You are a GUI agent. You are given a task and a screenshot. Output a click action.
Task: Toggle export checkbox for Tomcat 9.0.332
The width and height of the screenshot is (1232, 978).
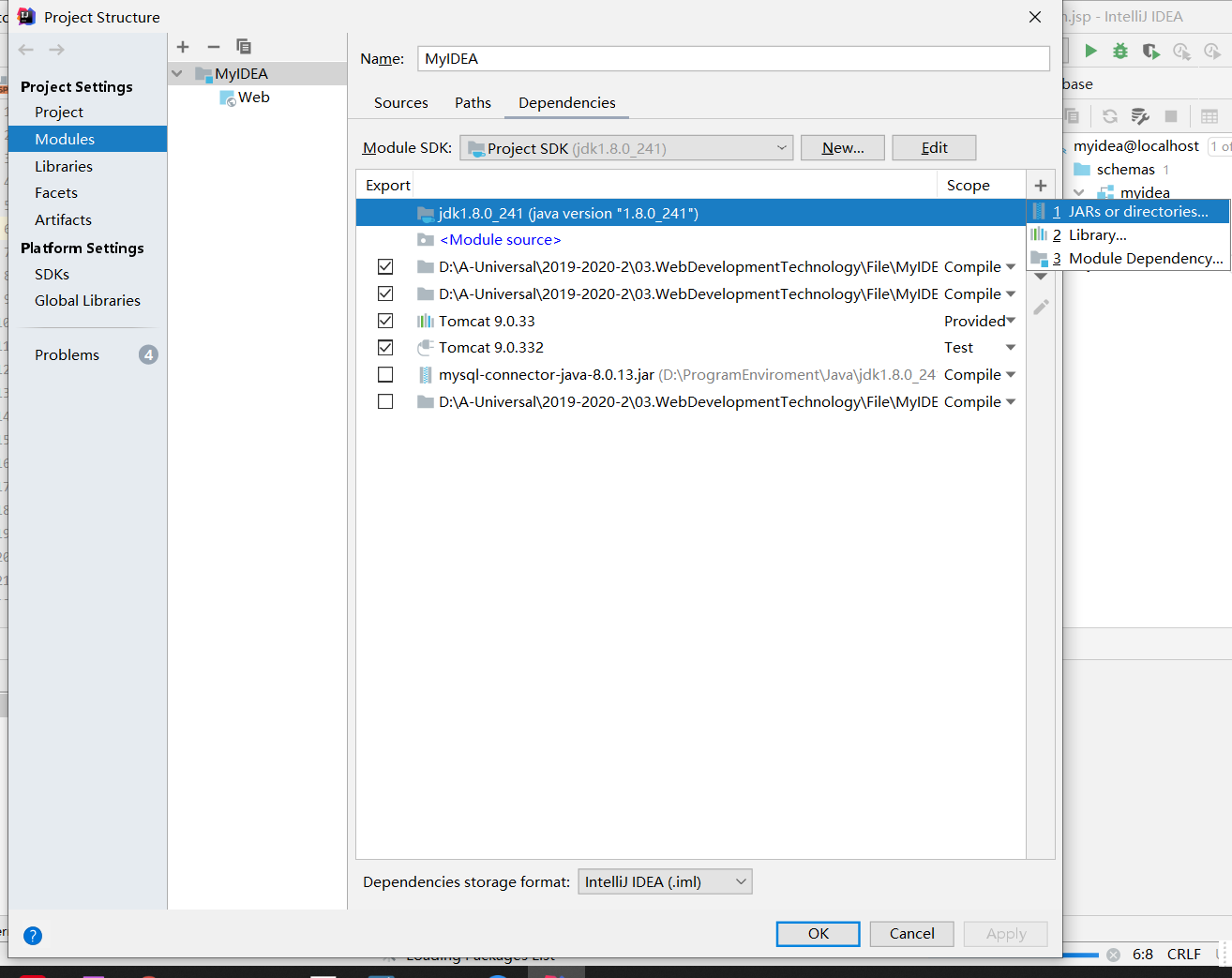tap(385, 347)
